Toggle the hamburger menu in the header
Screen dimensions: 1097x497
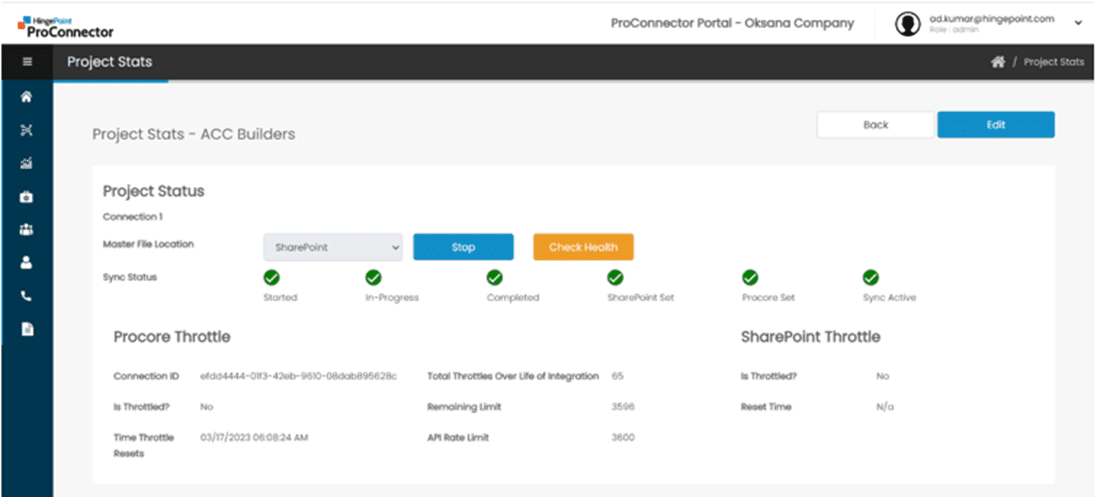[27, 62]
